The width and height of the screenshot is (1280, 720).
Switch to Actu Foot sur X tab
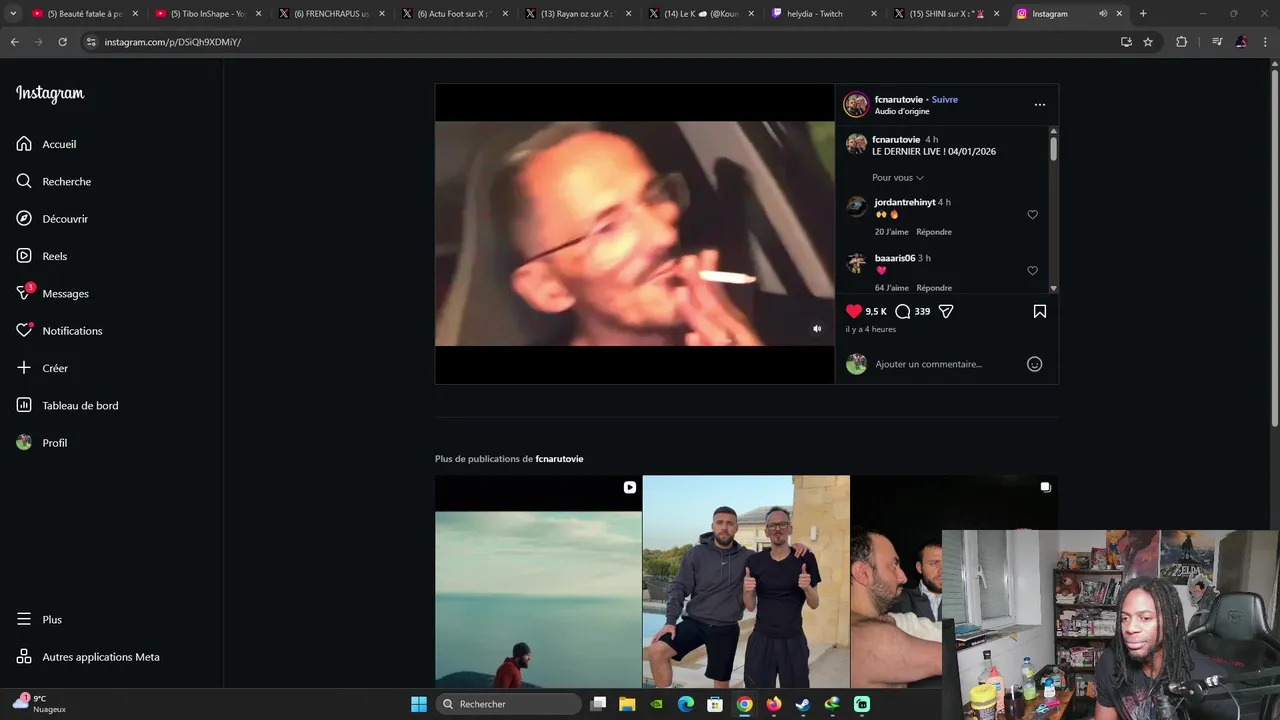(x=454, y=14)
